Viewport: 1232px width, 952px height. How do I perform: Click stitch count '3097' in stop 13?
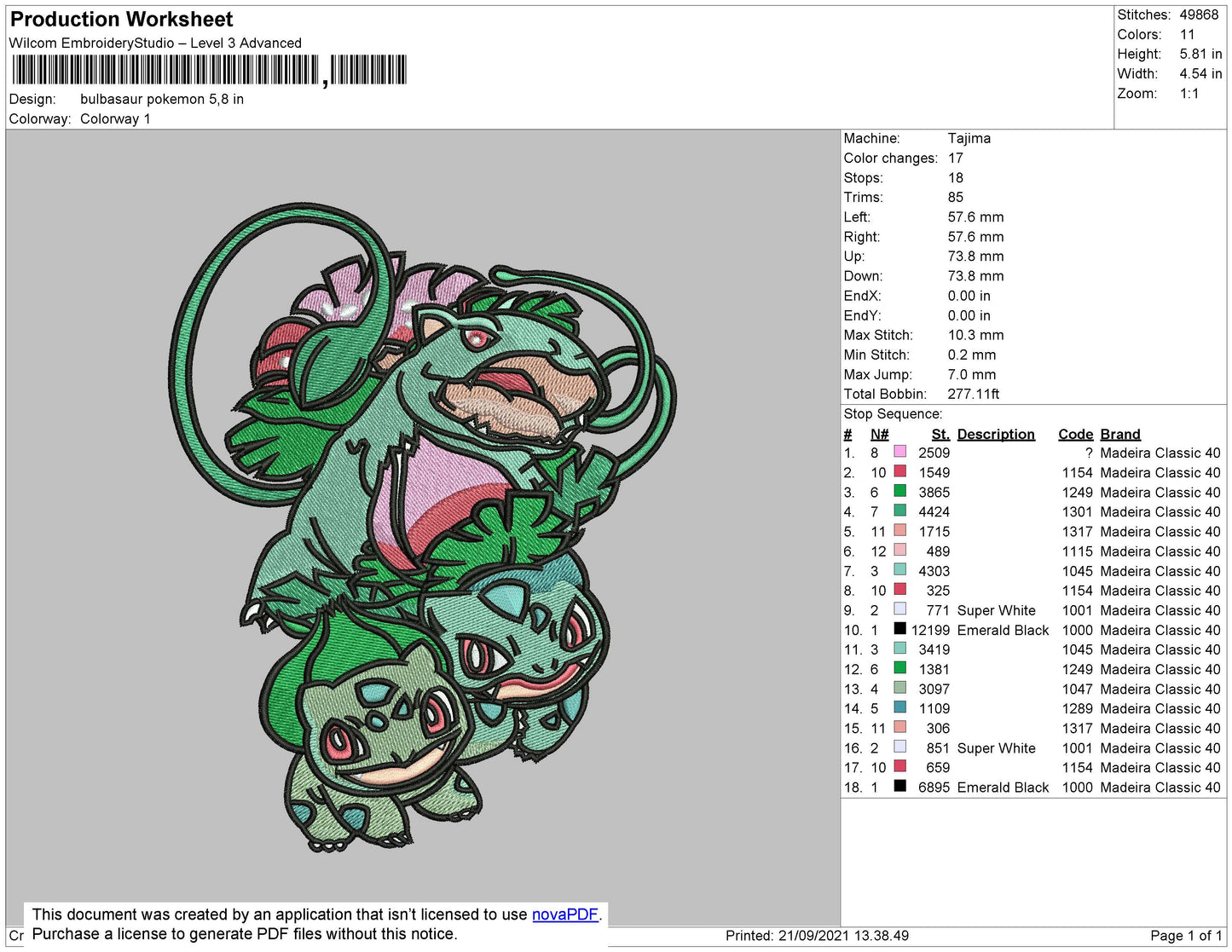point(934,689)
